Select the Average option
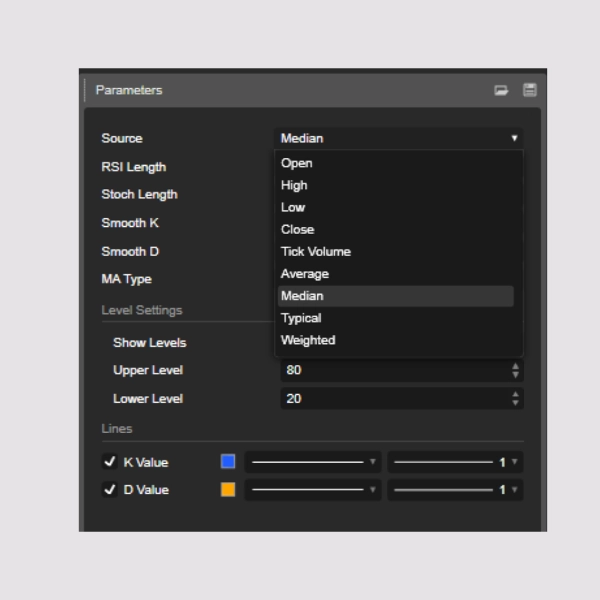Viewport: 600px width, 600px height. click(x=305, y=273)
